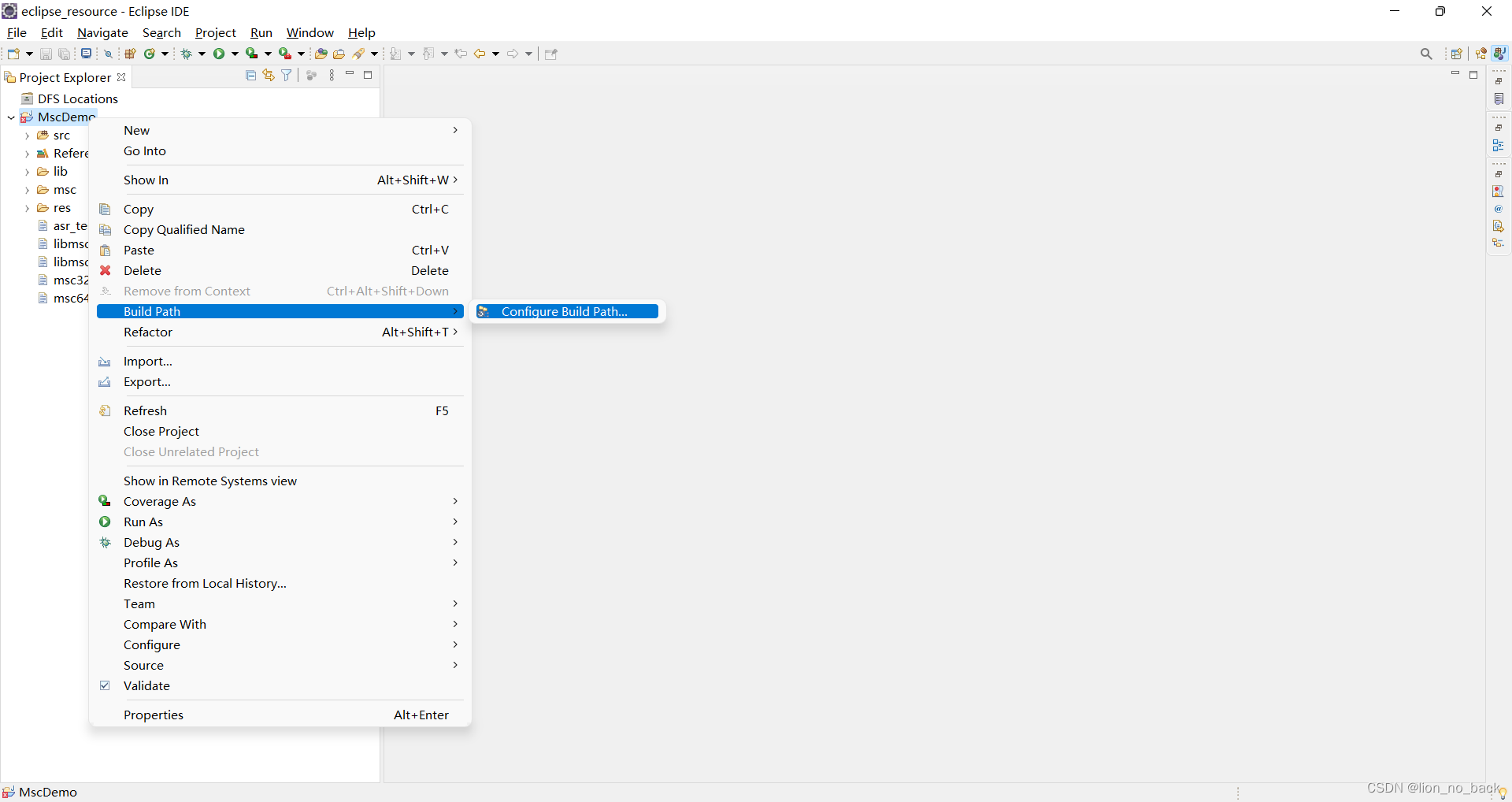Click the tip lightbulb in status bar
The image size is (1512, 802).
1503,793
